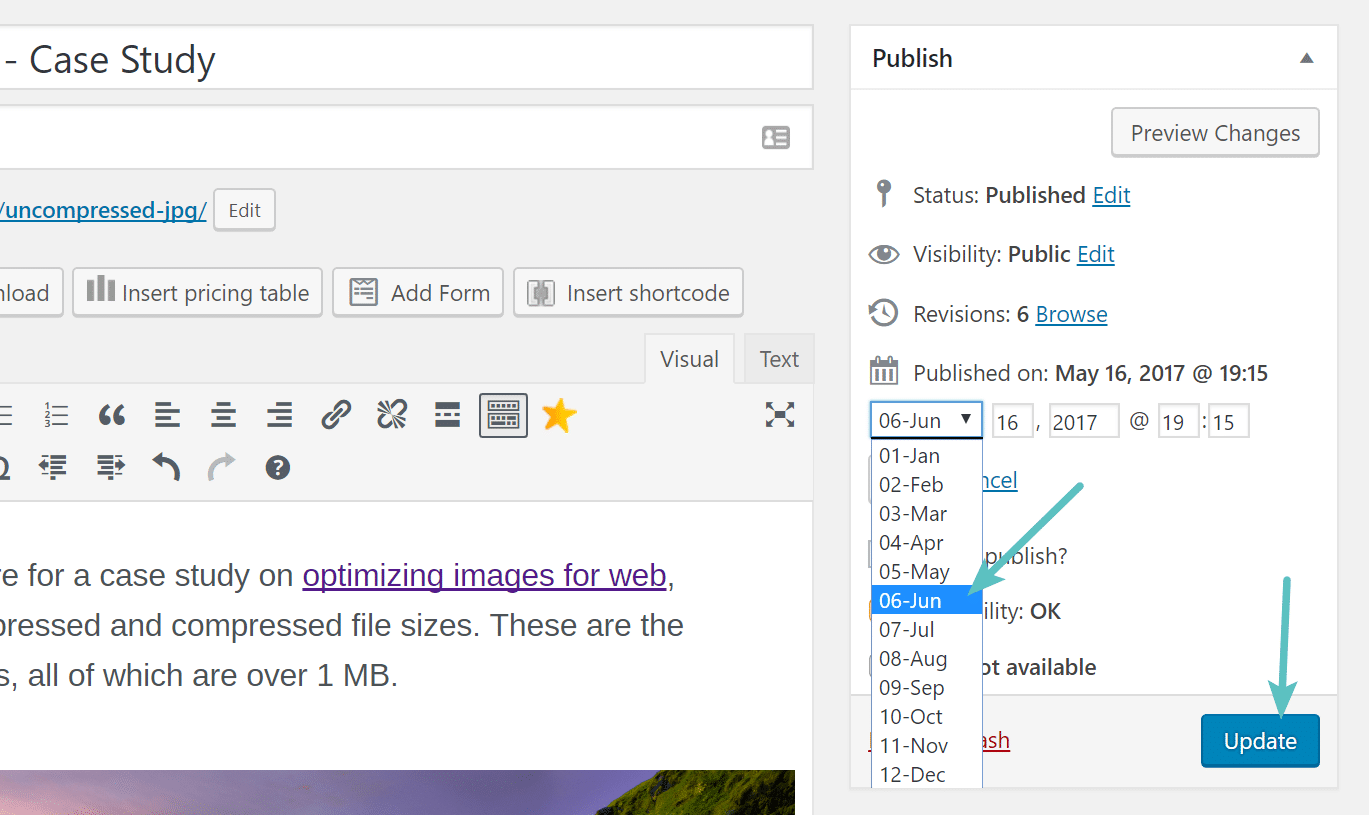This screenshot has width=1369, height=815.
Task: Select the ordered list tool
Action: click(55, 414)
